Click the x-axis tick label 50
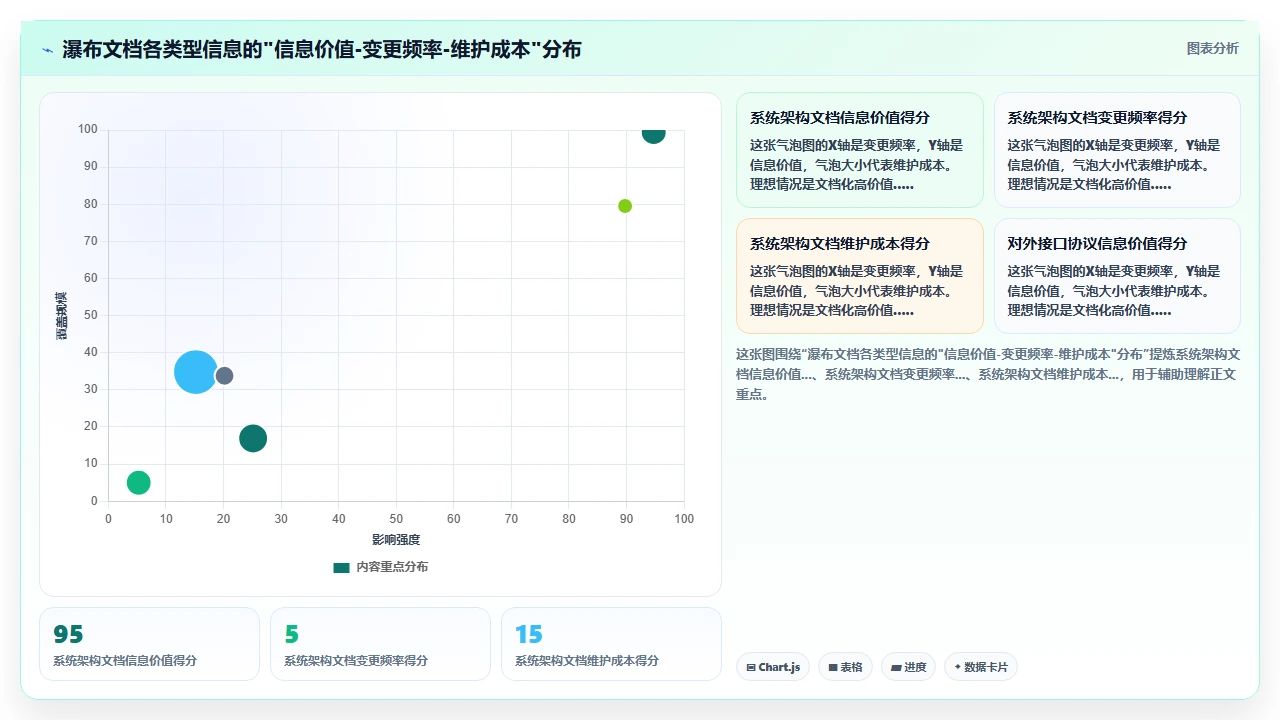Screen dimensions: 1280x720 (396, 519)
